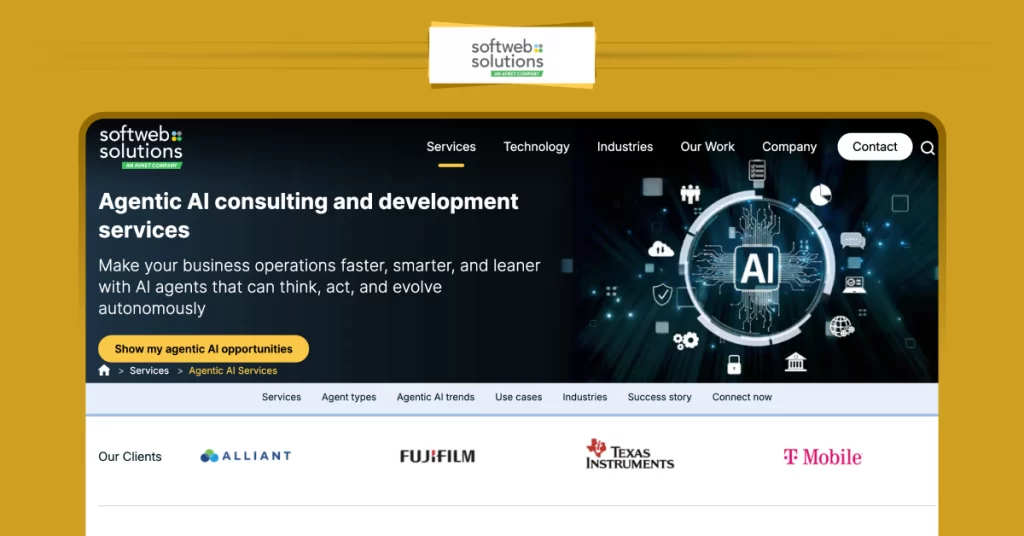
Task: Open the Our Work menu
Action: click(707, 147)
